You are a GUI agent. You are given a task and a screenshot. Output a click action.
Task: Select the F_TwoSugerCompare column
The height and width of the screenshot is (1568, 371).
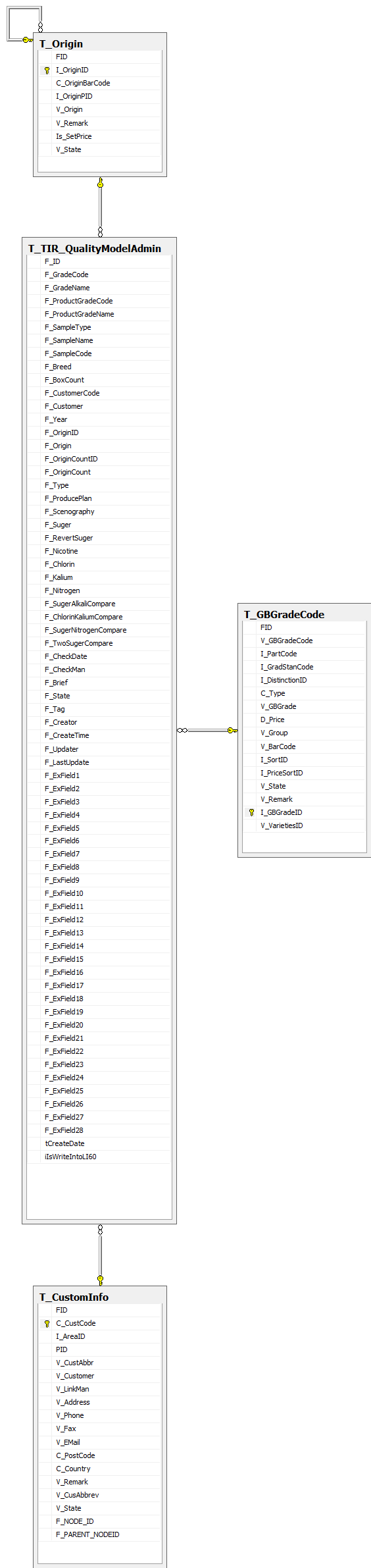pos(99,644)
